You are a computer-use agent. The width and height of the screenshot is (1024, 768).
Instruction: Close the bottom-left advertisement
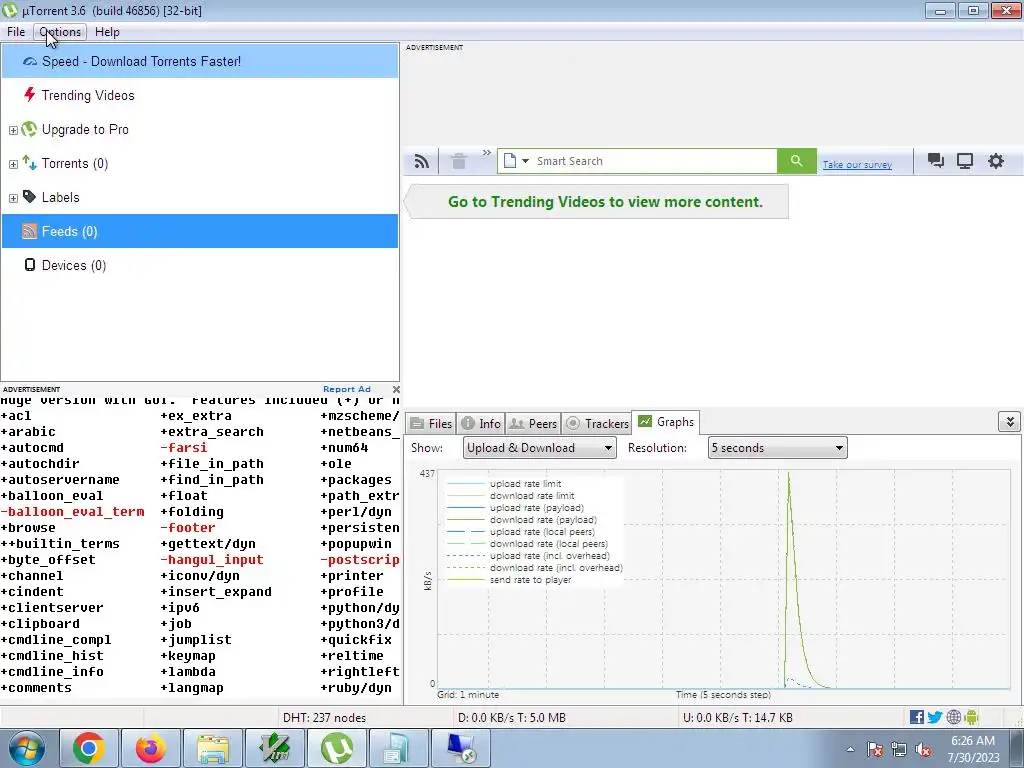[x=396, y=389]
